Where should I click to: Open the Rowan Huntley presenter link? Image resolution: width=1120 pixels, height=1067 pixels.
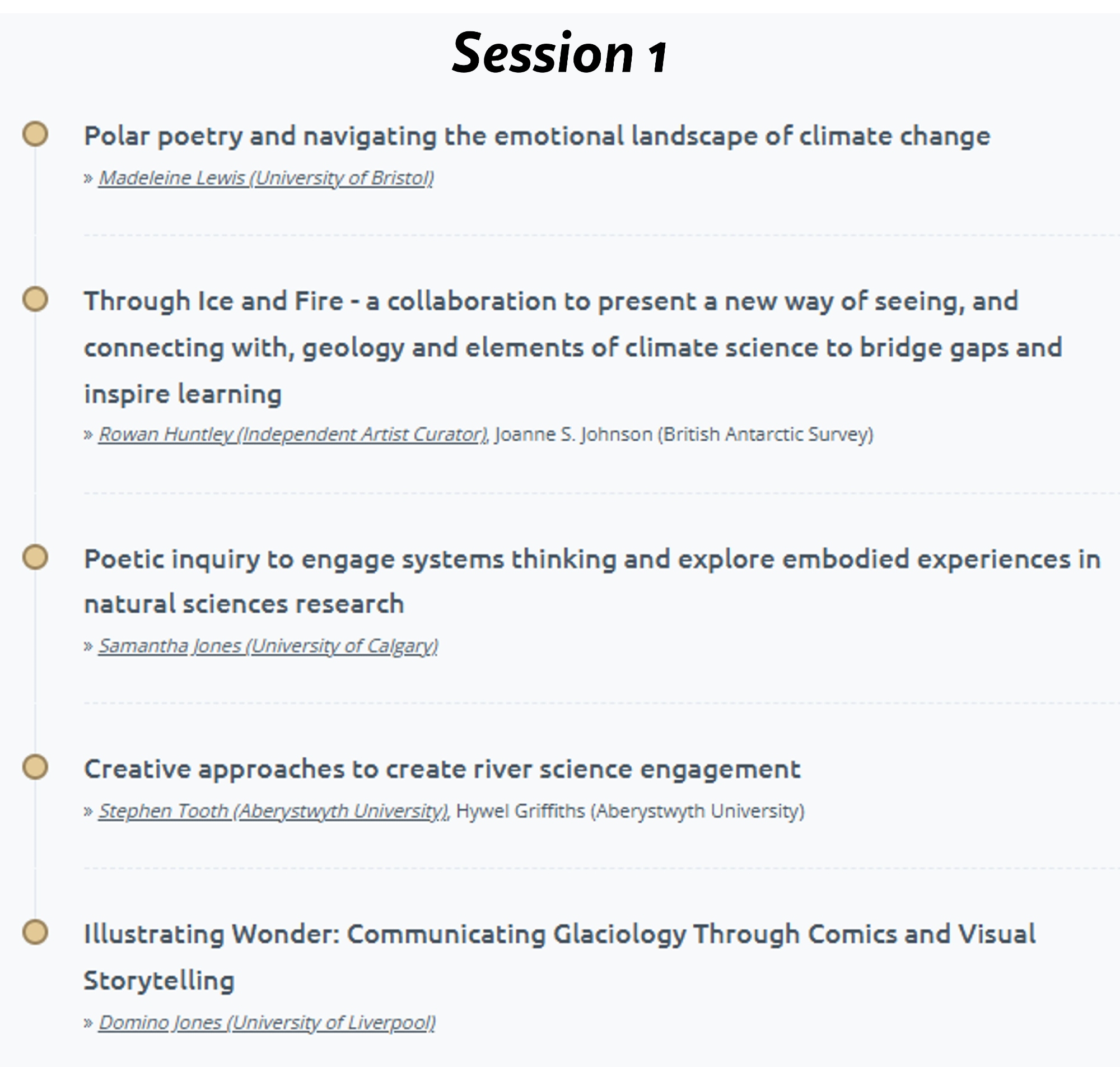[293, 435]
